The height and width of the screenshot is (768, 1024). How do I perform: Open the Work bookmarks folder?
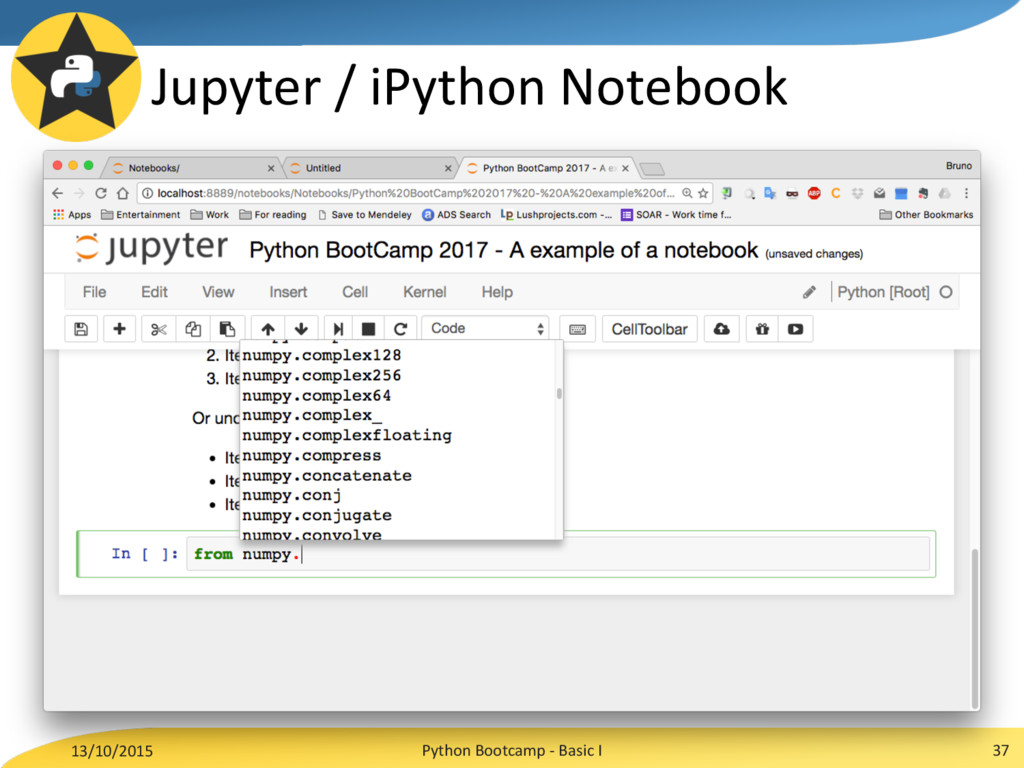[210, 214]
